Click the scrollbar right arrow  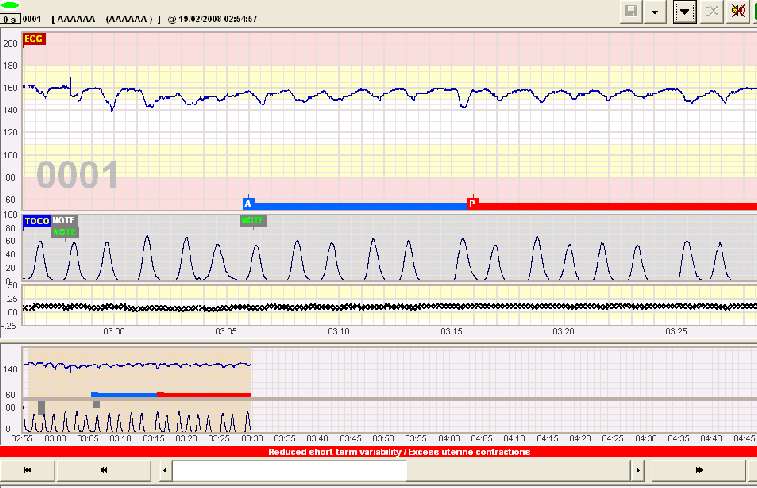coord(638,470)
